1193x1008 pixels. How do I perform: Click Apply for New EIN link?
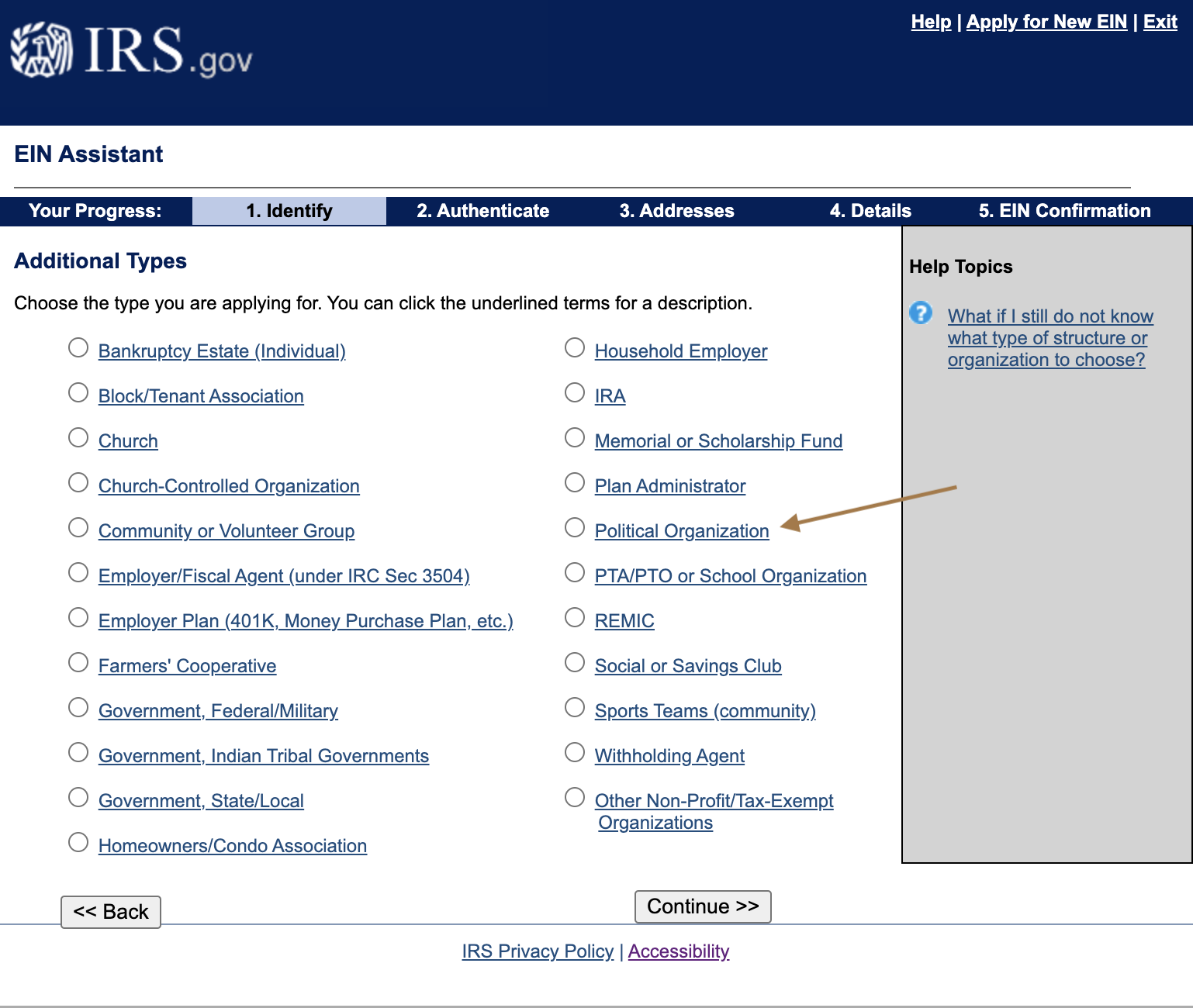coord(1046,22)
